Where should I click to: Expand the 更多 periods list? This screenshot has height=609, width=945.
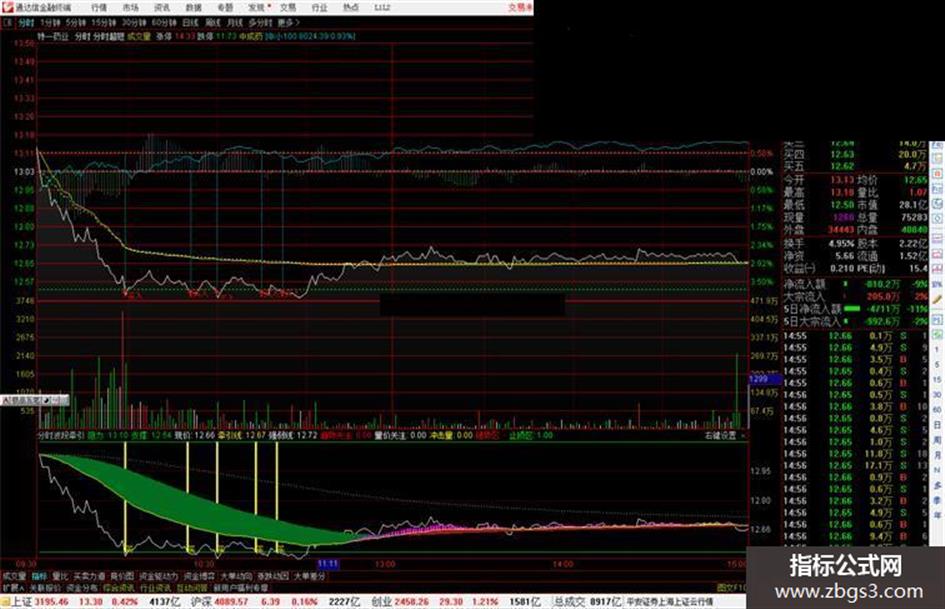pos(289,23)
